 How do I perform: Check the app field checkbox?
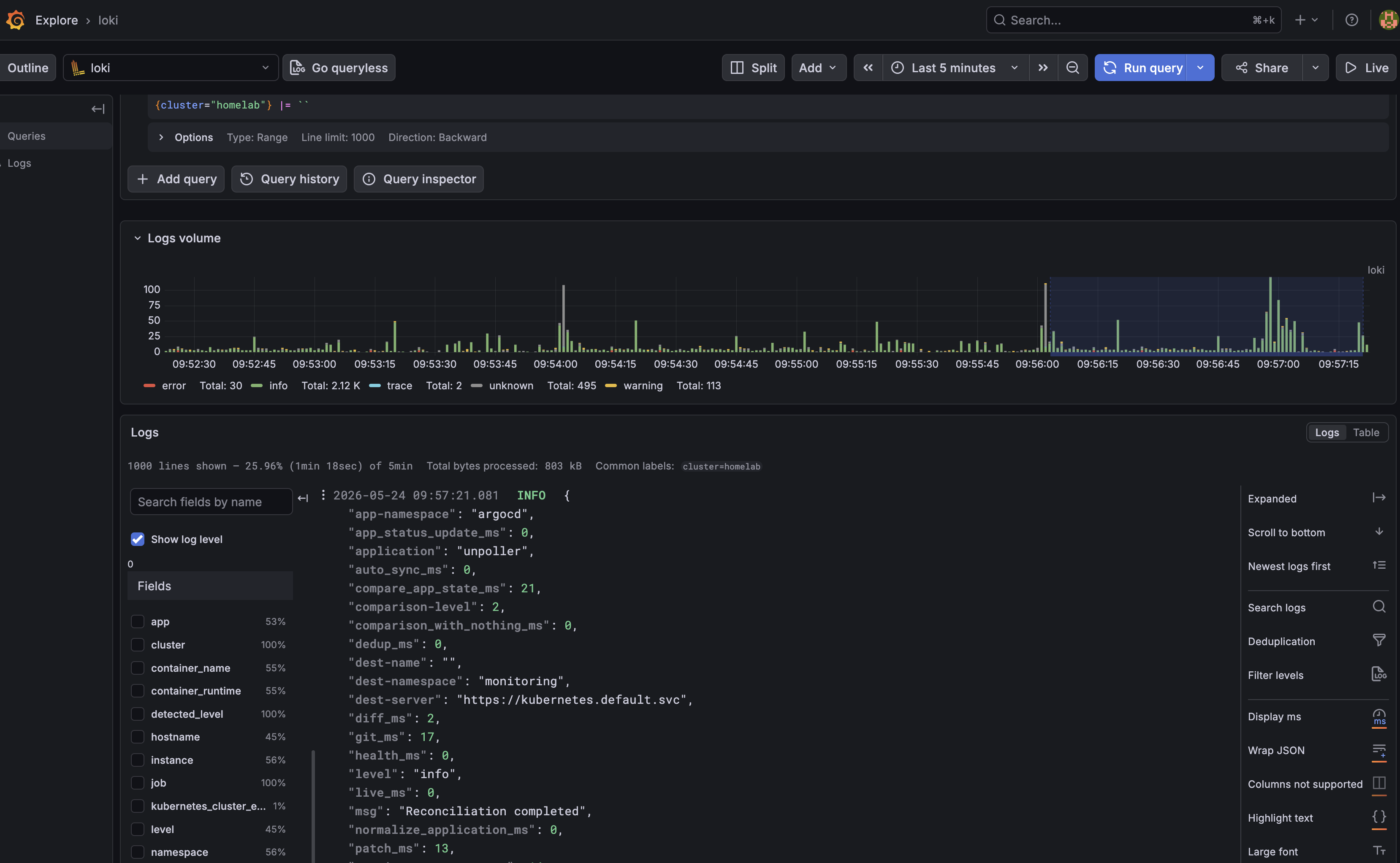coord(138,621)
